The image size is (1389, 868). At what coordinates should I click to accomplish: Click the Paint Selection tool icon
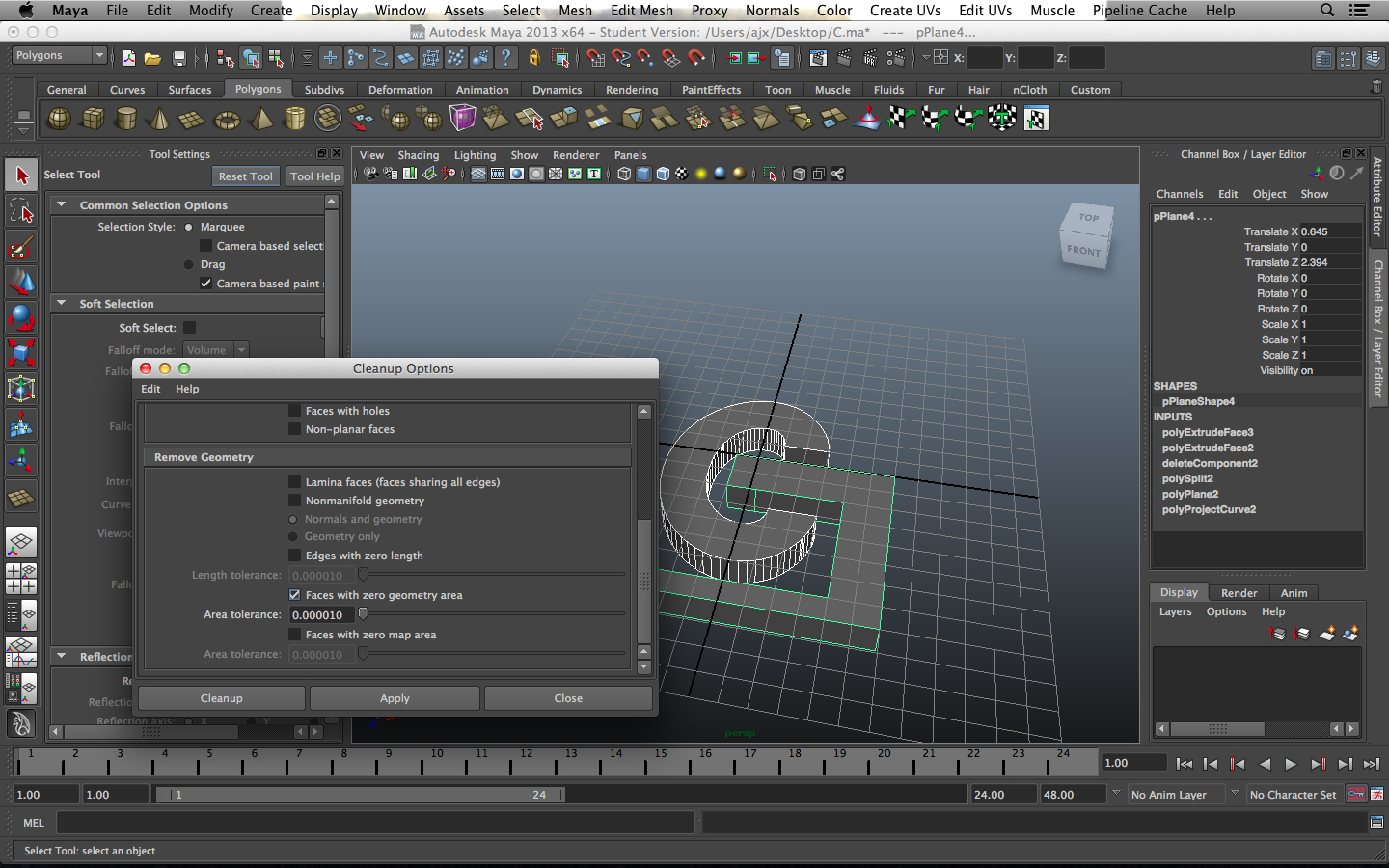21,247
